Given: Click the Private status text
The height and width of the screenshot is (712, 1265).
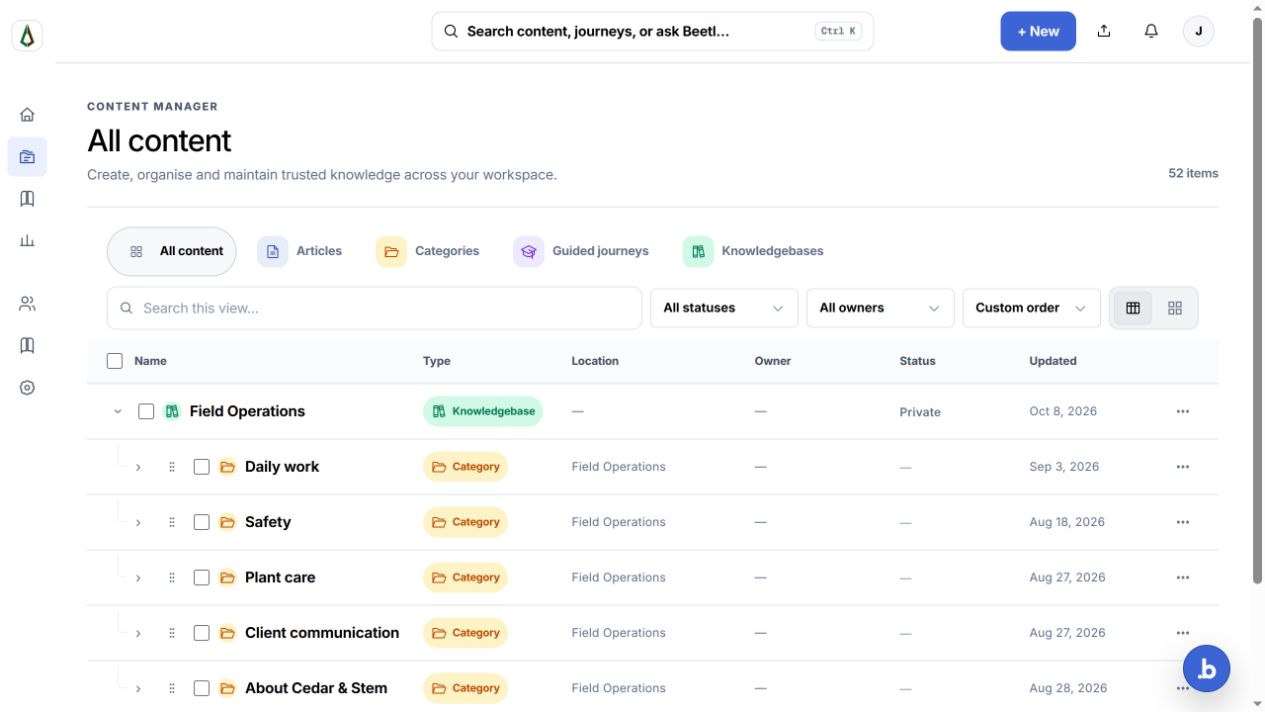Looking at the screenshot, I should [920, 412].
